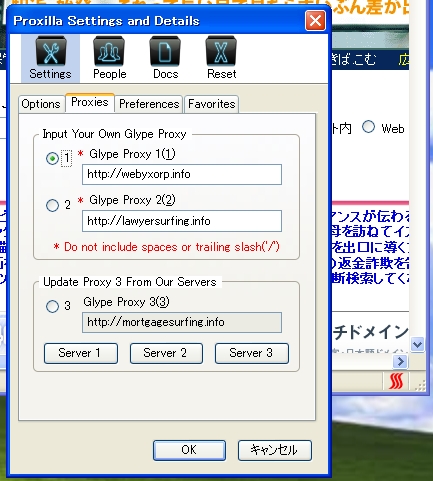The height and width of the screenshot is (481, 433).
Task: Click the 'Update Proxy 3 From Our Servers' label
Action: point(130,282)
